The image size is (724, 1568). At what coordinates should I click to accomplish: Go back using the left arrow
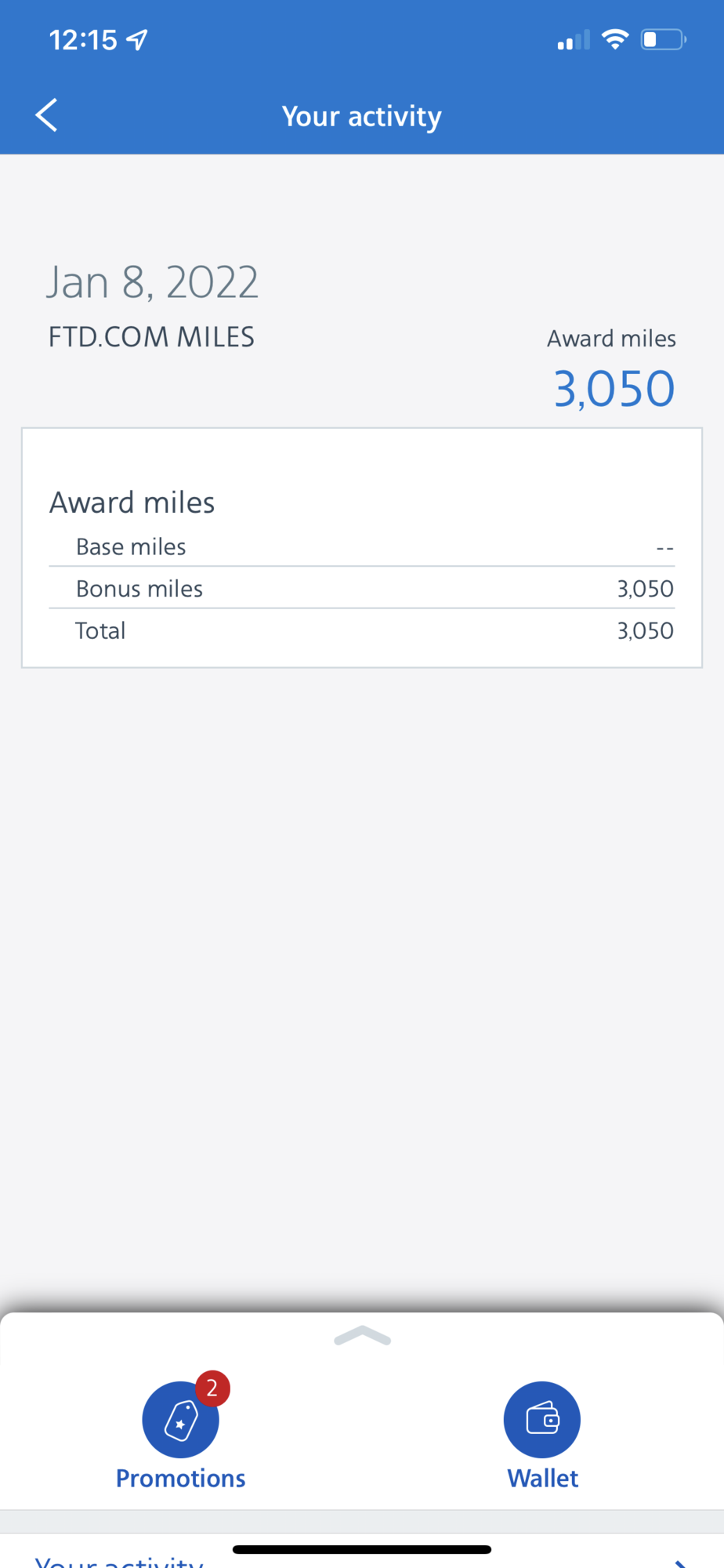point(47,115)
